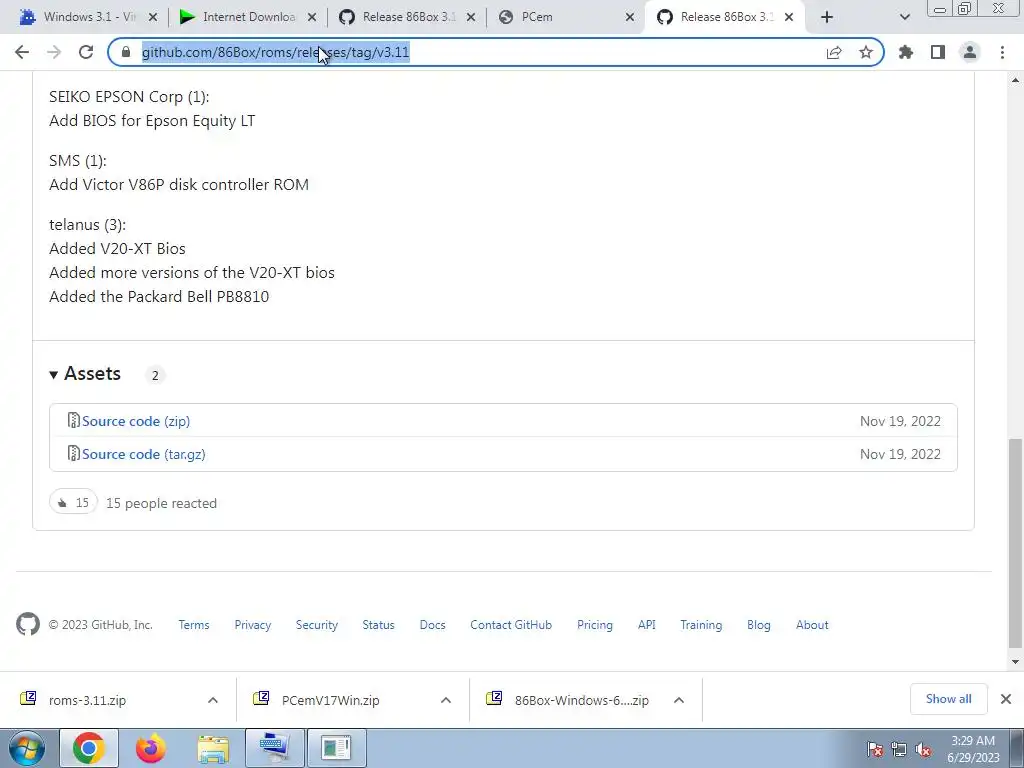This screenshot has width=1024, height=768.
Task: Download Source code (zip)
Action: (x=136, y=421)
